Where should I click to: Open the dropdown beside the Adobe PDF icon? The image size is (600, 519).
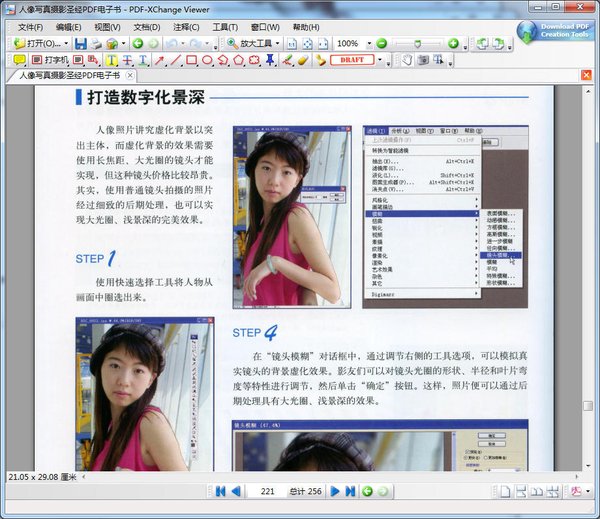coord(588,491)
